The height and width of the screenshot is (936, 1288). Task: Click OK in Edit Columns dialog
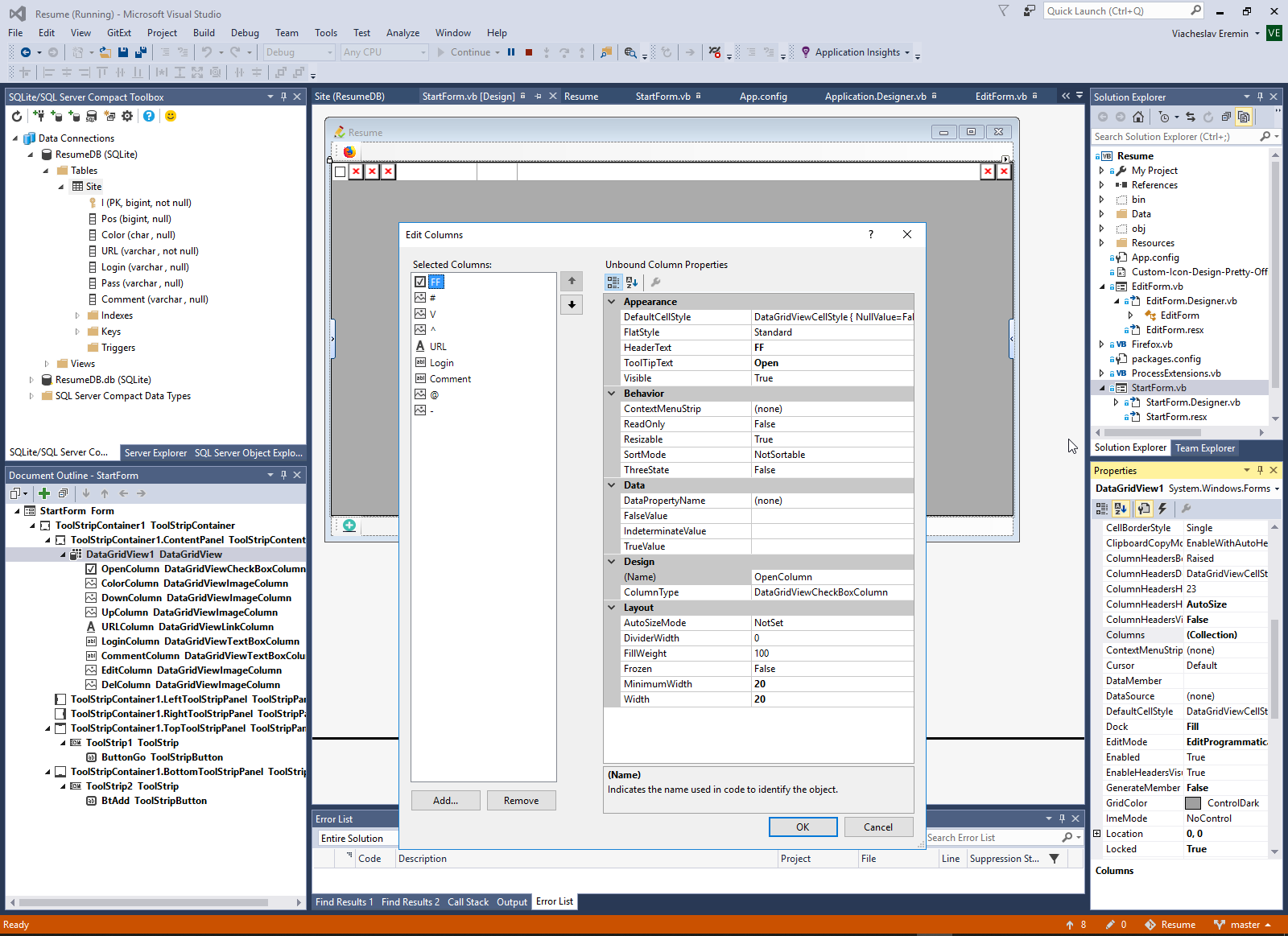tap(803, 827)
